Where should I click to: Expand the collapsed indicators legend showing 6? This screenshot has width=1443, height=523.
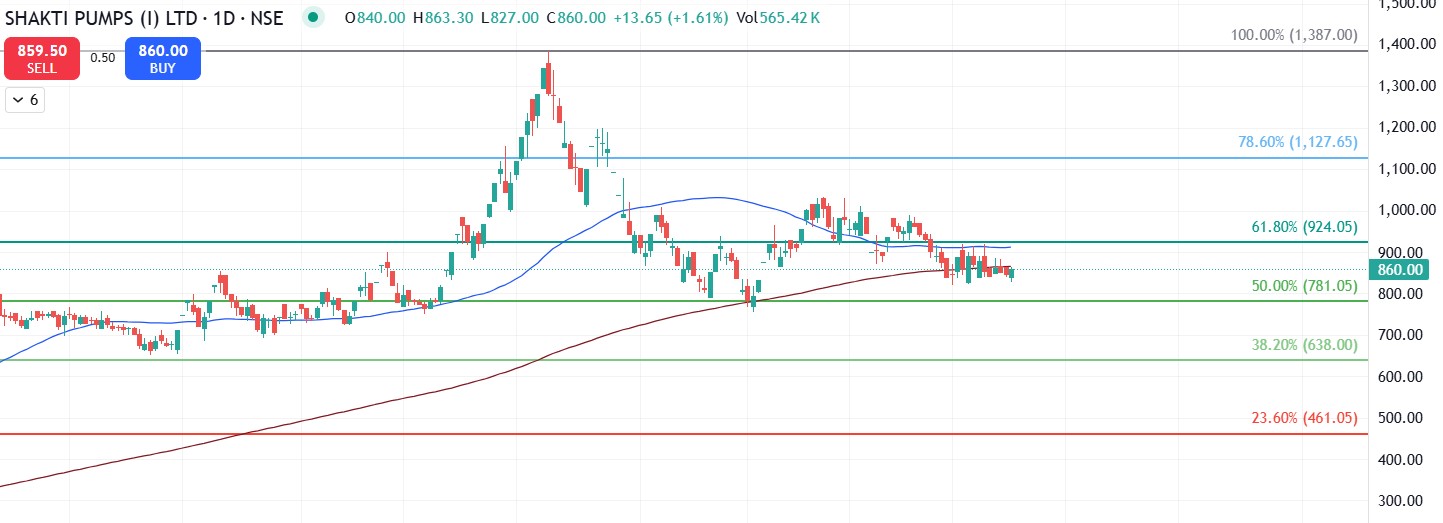coord(26,100)
